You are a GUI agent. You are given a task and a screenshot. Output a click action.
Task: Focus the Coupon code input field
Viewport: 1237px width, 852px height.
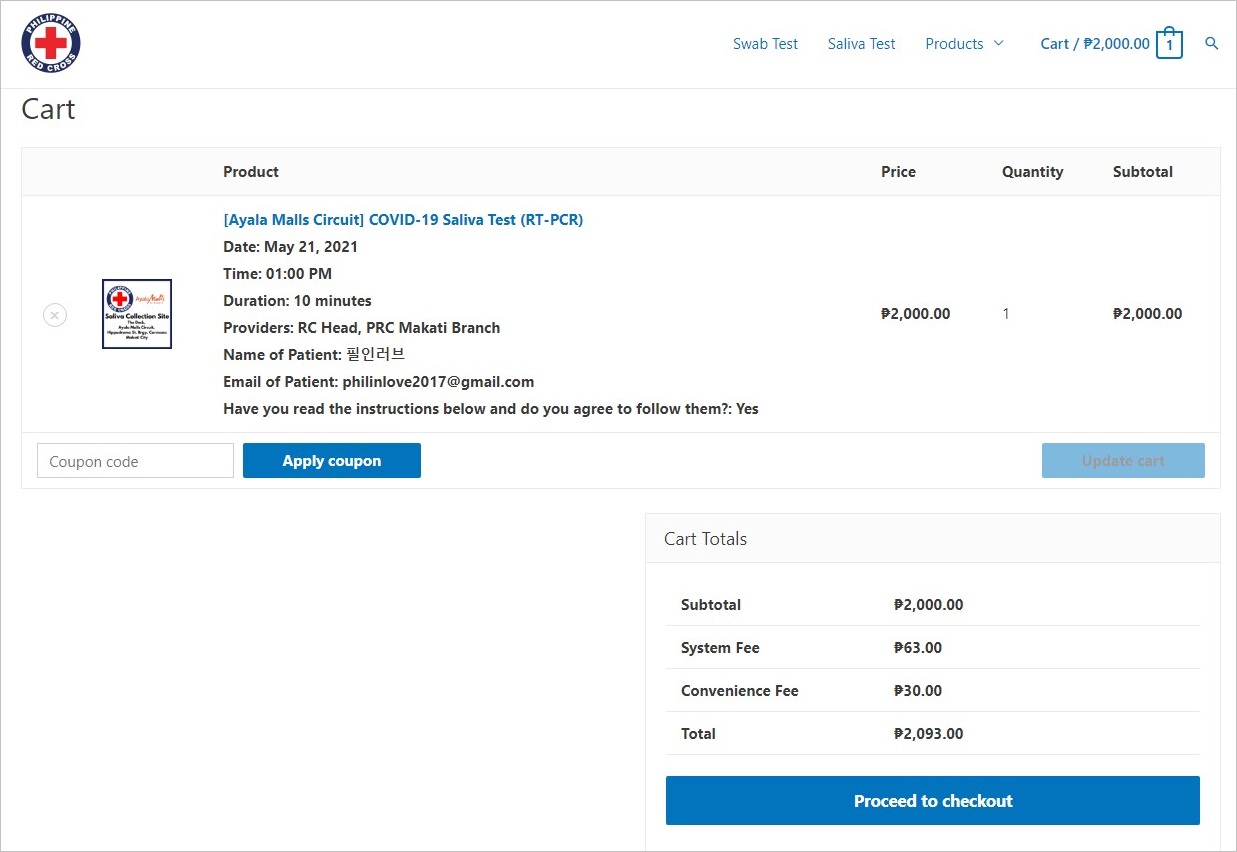pyautogui.click(x=135, y=461)
